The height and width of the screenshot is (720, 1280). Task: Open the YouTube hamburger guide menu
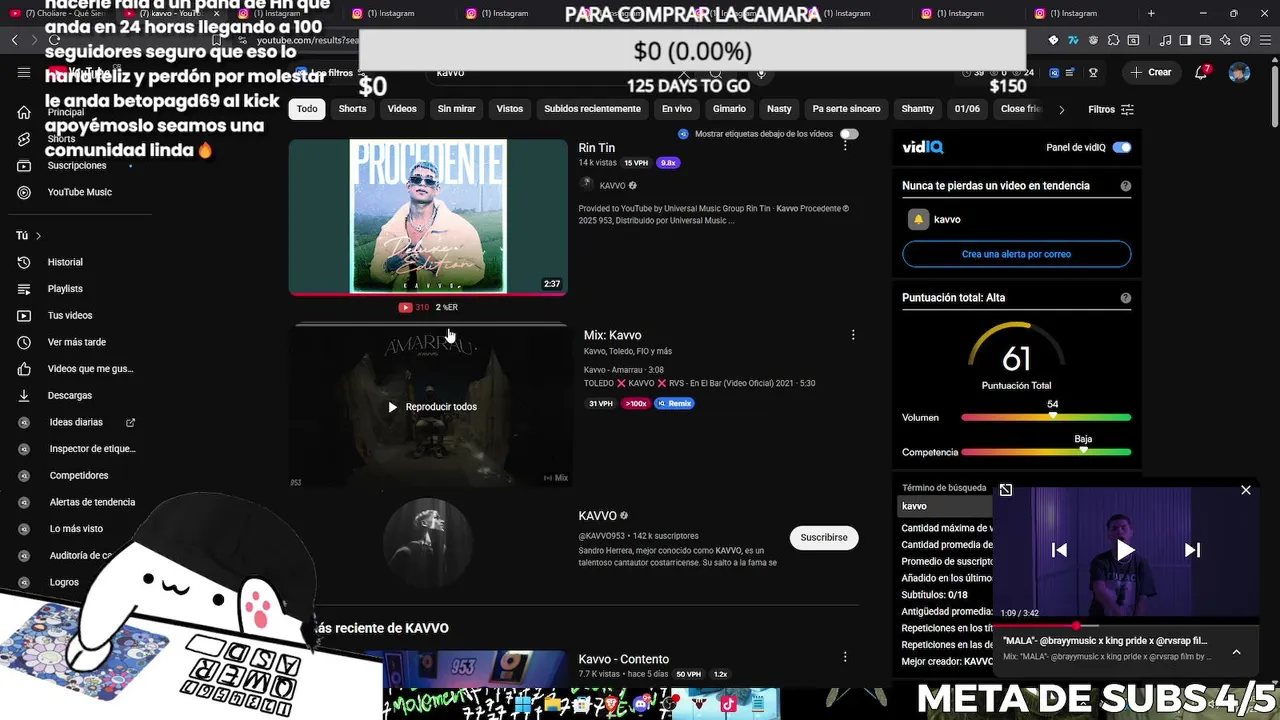tap(24, 72)
